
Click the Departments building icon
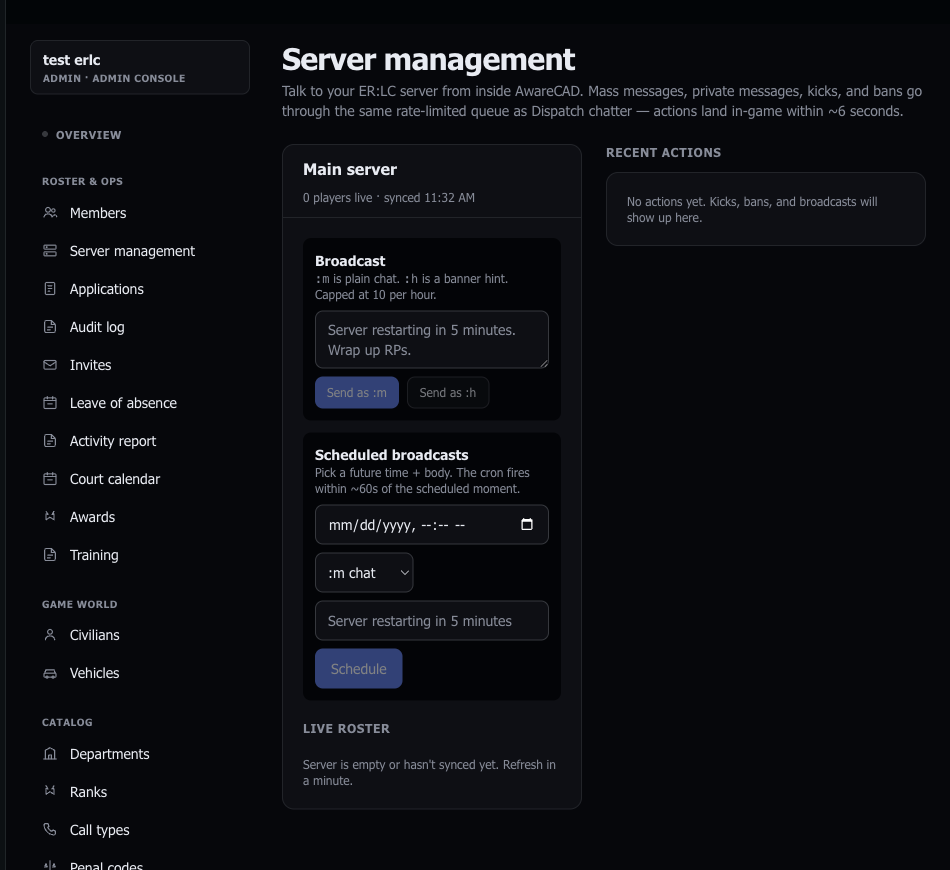pyautogui.click(x=50, y=754)
